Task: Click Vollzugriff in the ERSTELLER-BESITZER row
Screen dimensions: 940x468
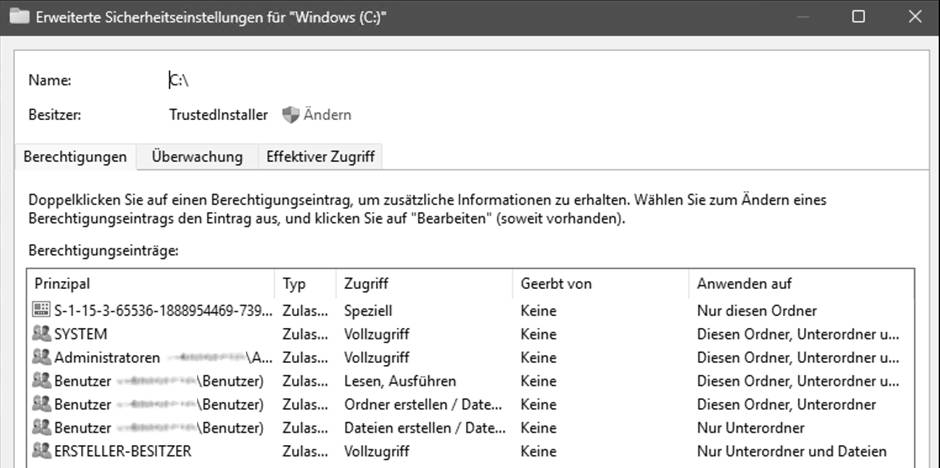Action: 376,451
